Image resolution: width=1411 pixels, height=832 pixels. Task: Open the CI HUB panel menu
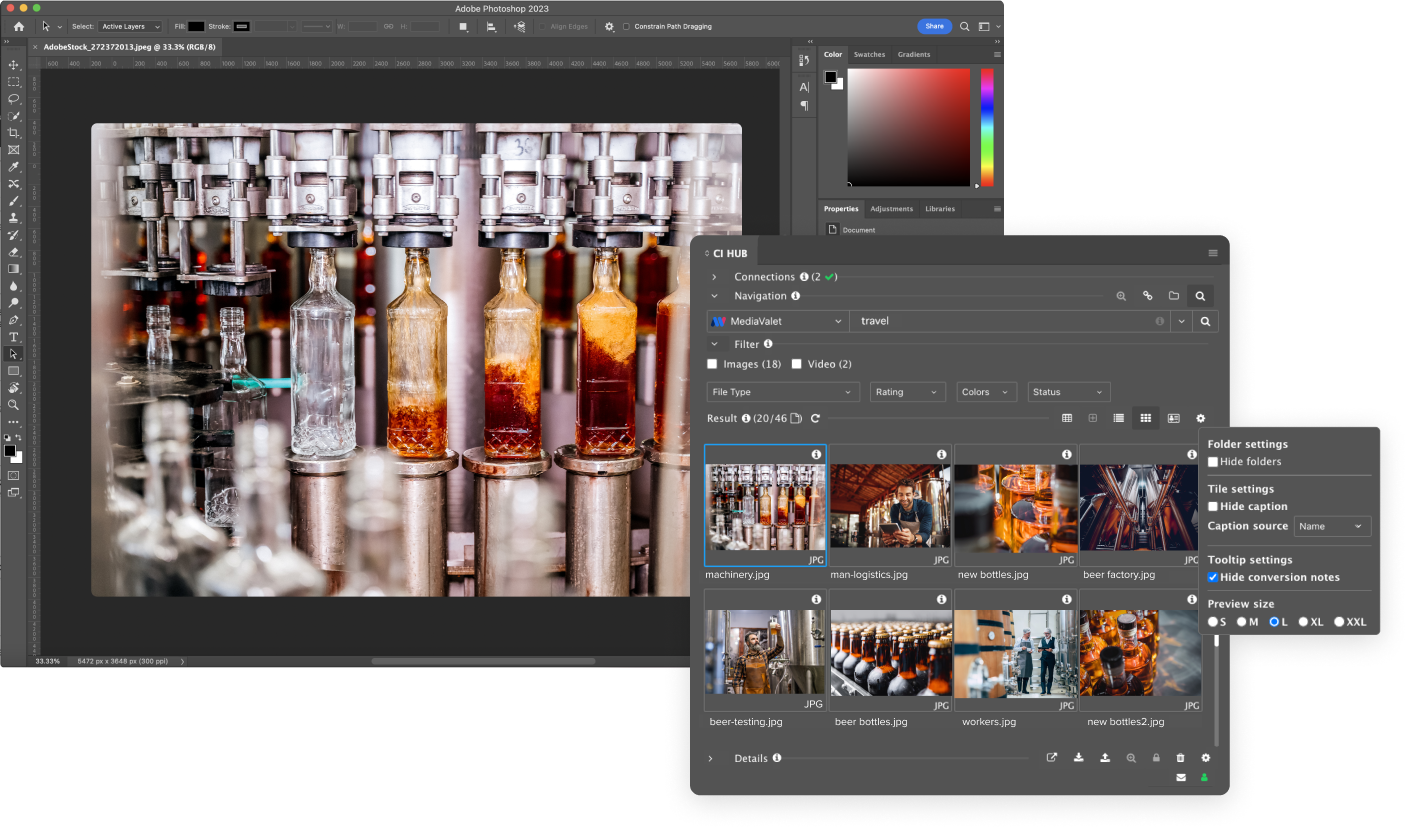click(x=1213, y=254)
